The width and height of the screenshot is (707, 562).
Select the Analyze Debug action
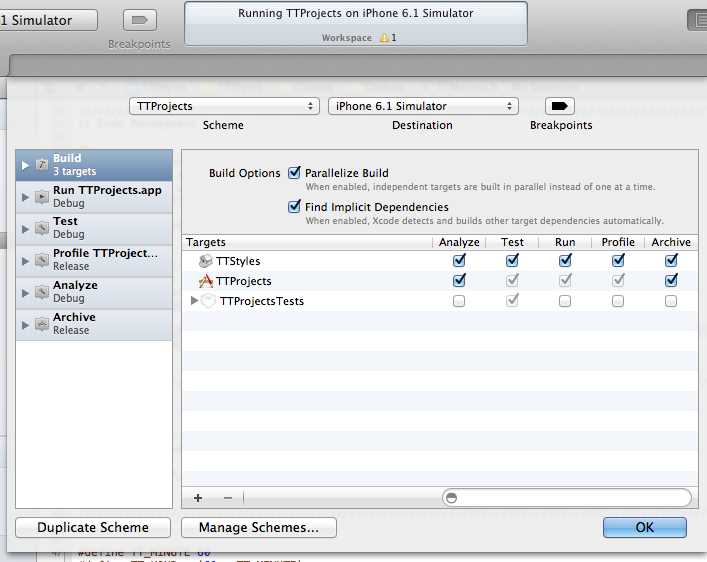pyautogui.click(x=94, y=292)
